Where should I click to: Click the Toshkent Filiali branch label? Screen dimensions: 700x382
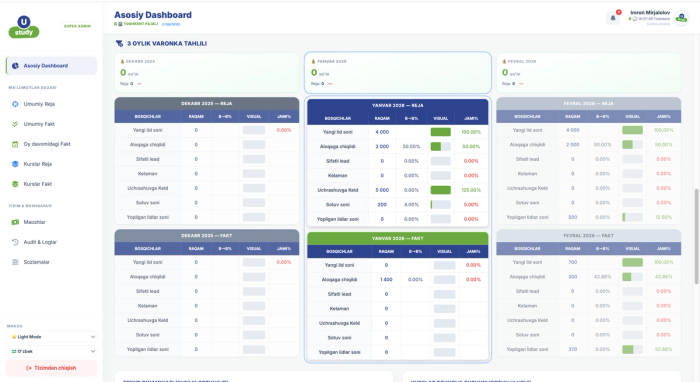tap(141, 24)
